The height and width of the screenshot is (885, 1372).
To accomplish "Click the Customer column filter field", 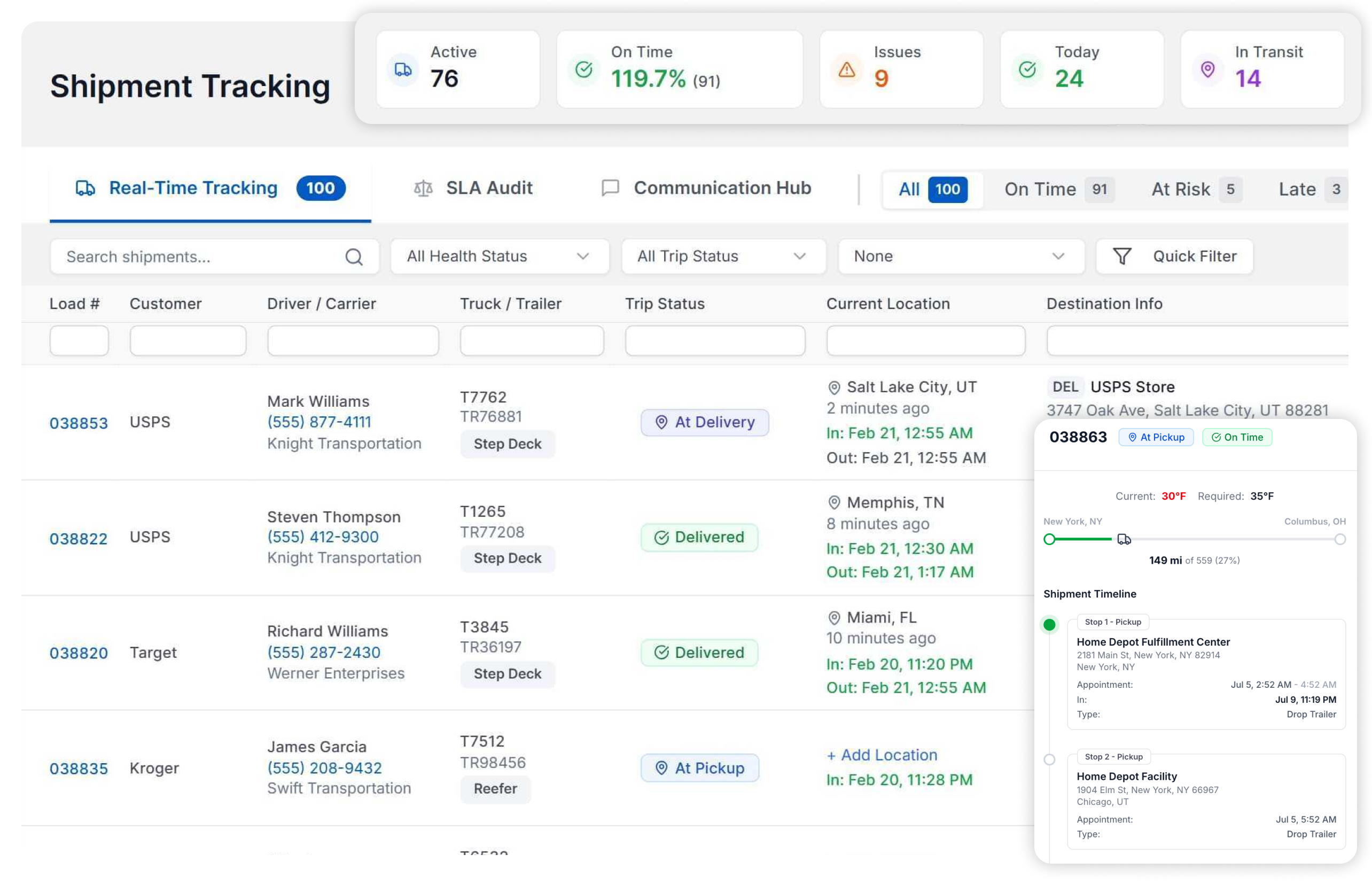I will [188, 341].
